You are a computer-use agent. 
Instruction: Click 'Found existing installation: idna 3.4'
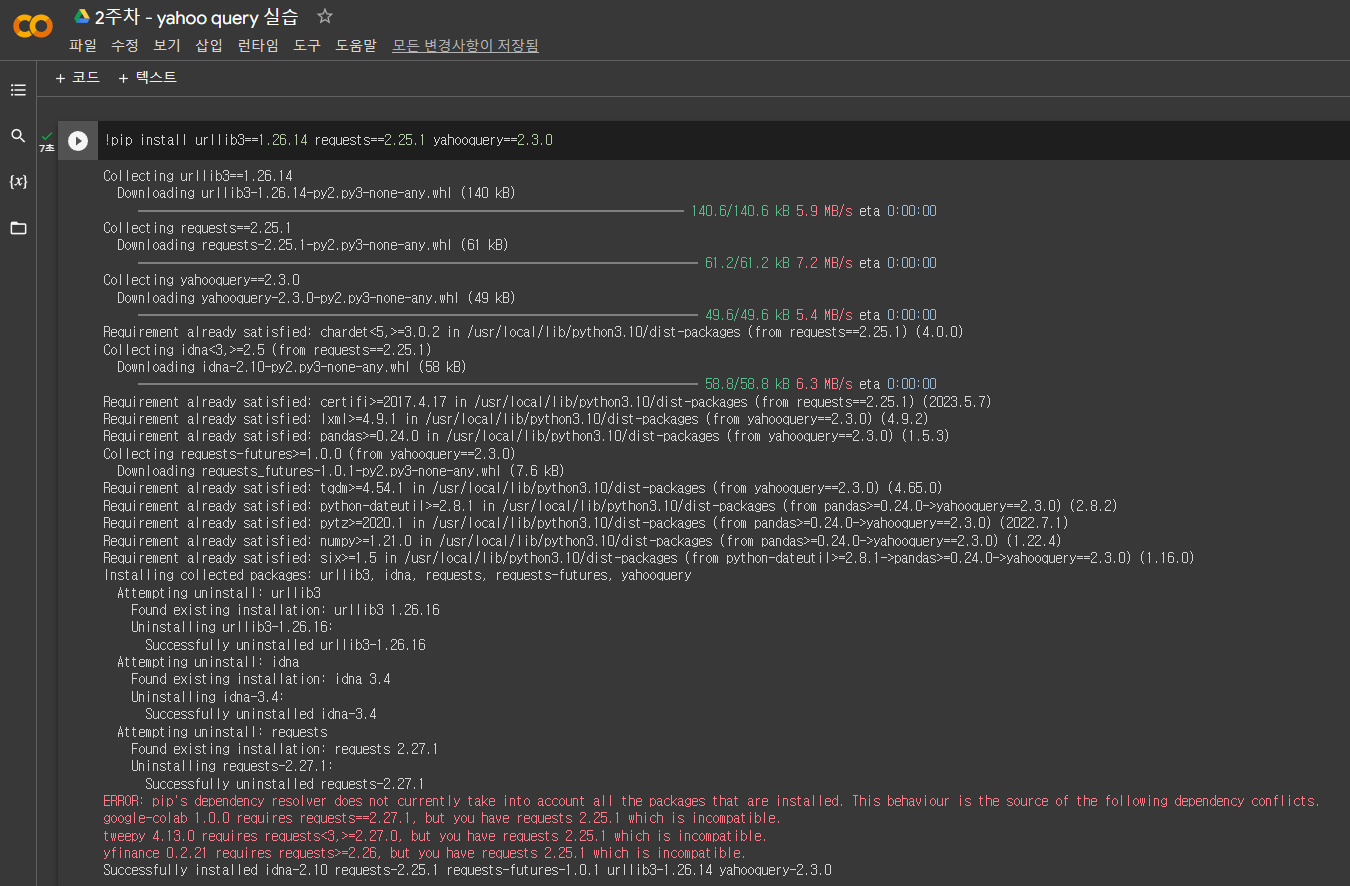pyautogui.click(x=260, y=679)
